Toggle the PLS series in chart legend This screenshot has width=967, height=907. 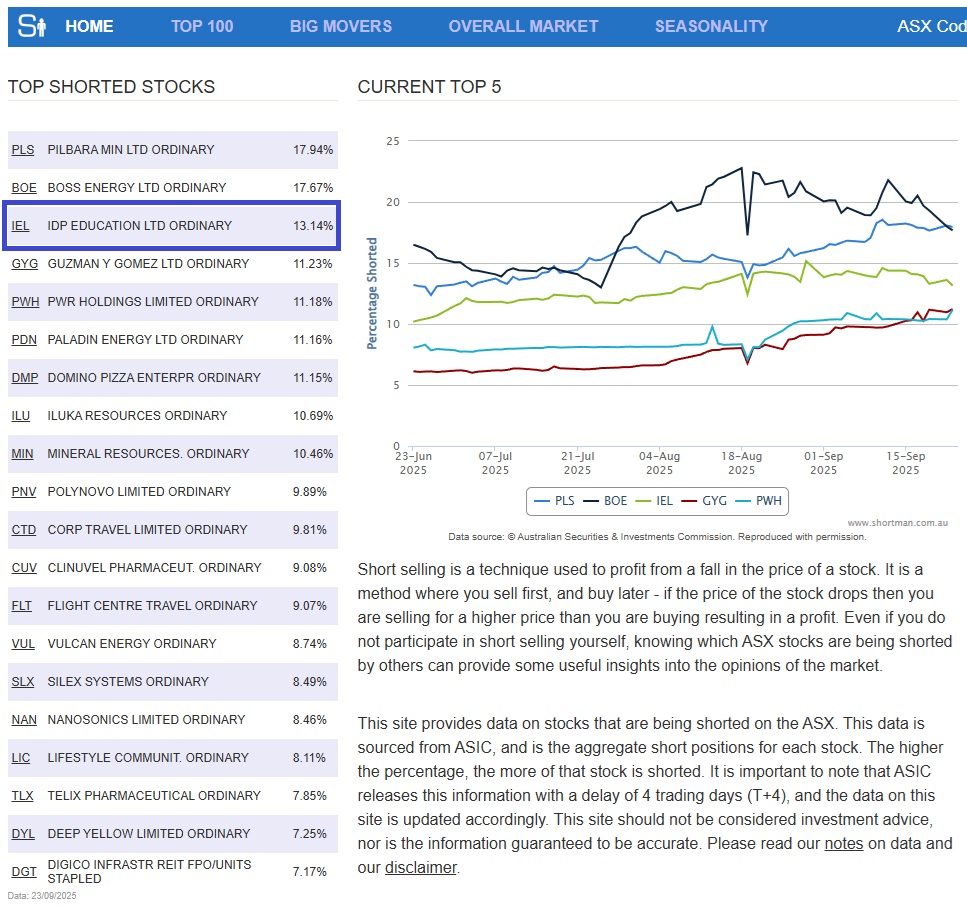[x=555, y=501]
